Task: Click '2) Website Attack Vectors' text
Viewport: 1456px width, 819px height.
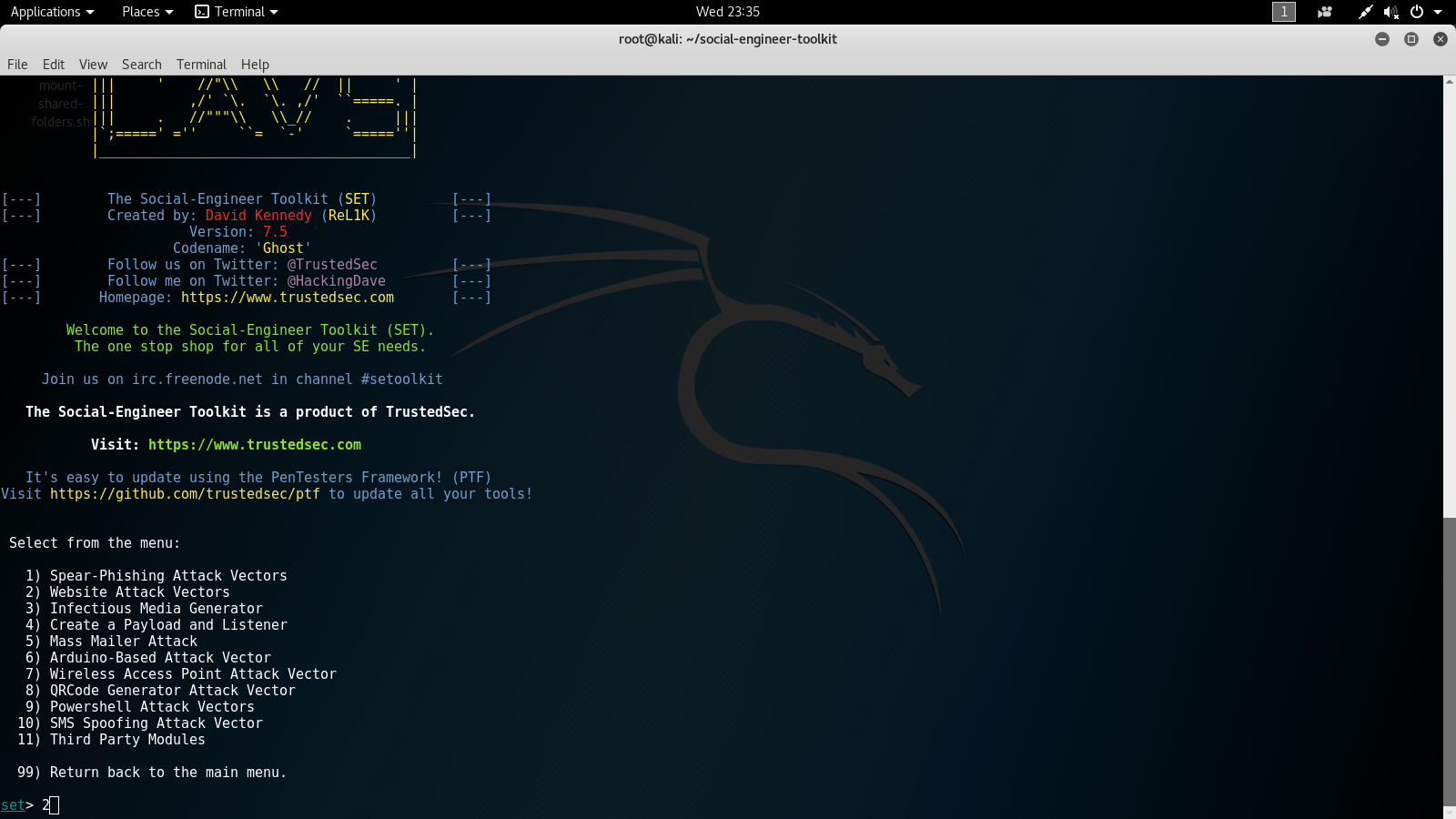Action: 127,592
